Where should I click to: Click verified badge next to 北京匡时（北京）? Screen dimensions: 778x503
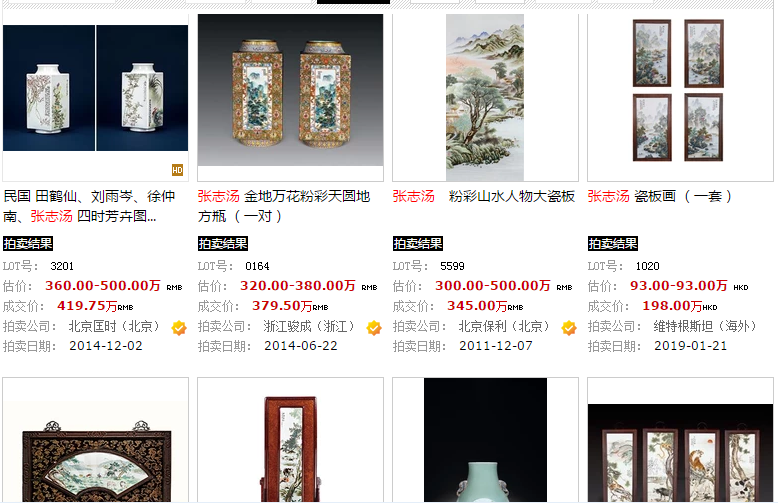179,327
